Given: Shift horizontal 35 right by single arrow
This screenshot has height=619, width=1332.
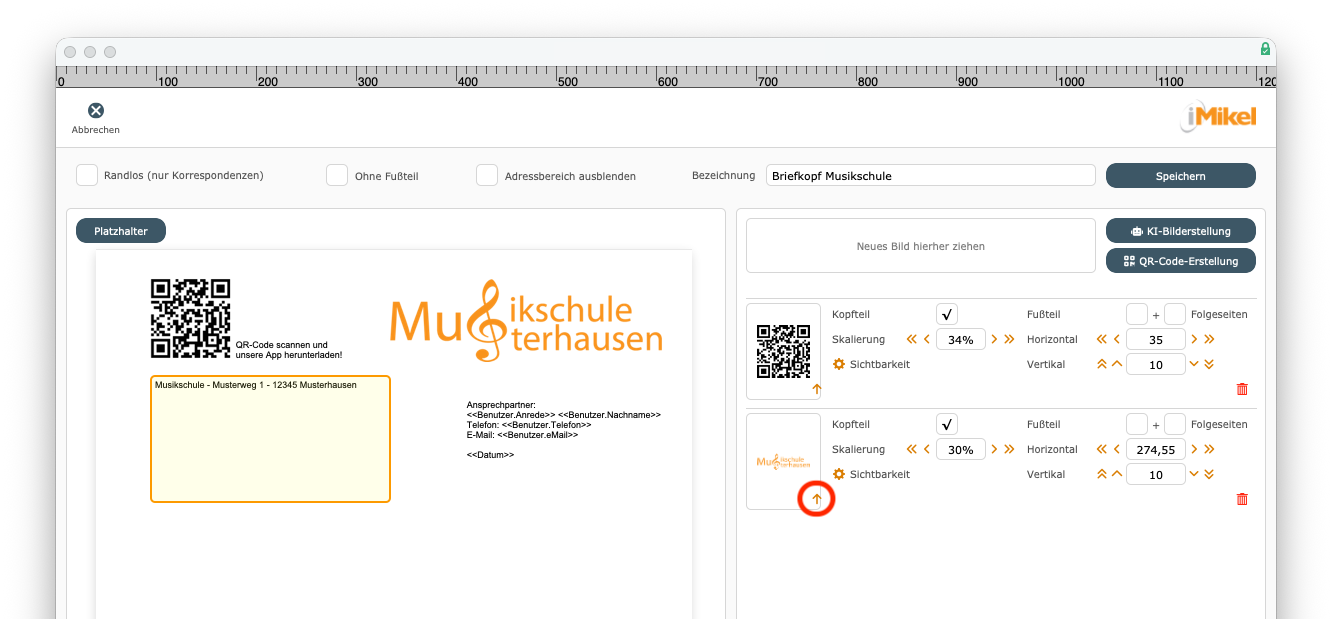Looking at the screenshot, I should 1194,339.
